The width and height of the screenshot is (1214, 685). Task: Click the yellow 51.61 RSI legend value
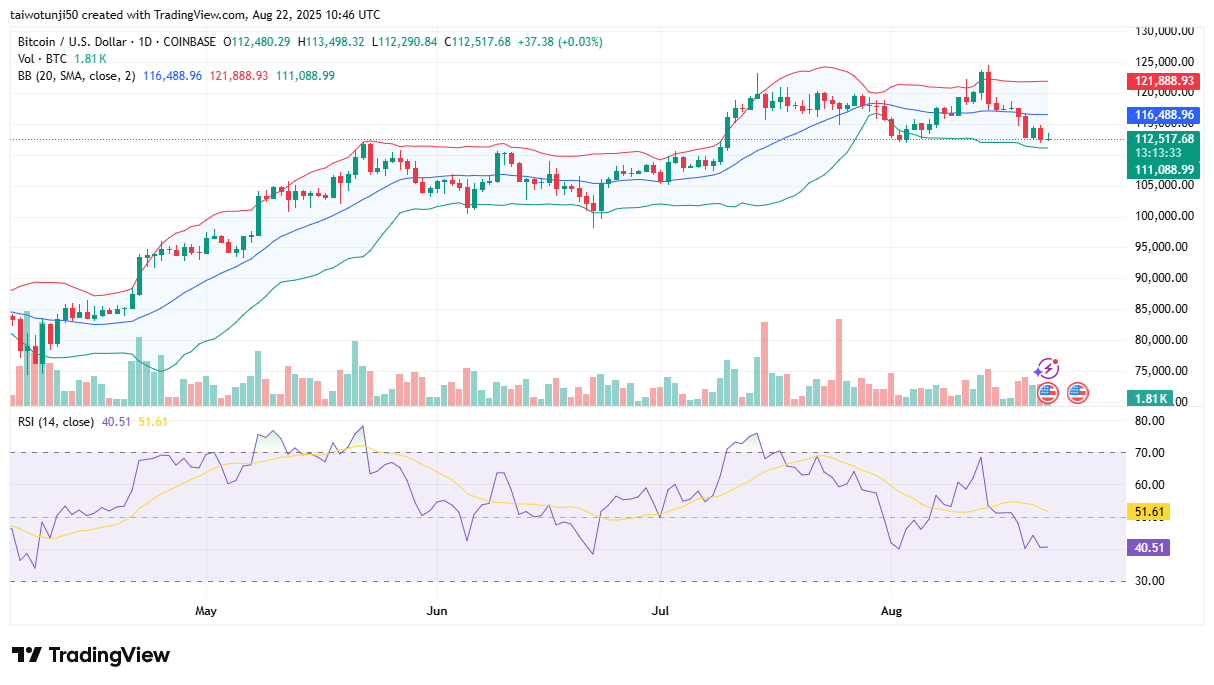point(153,422)
